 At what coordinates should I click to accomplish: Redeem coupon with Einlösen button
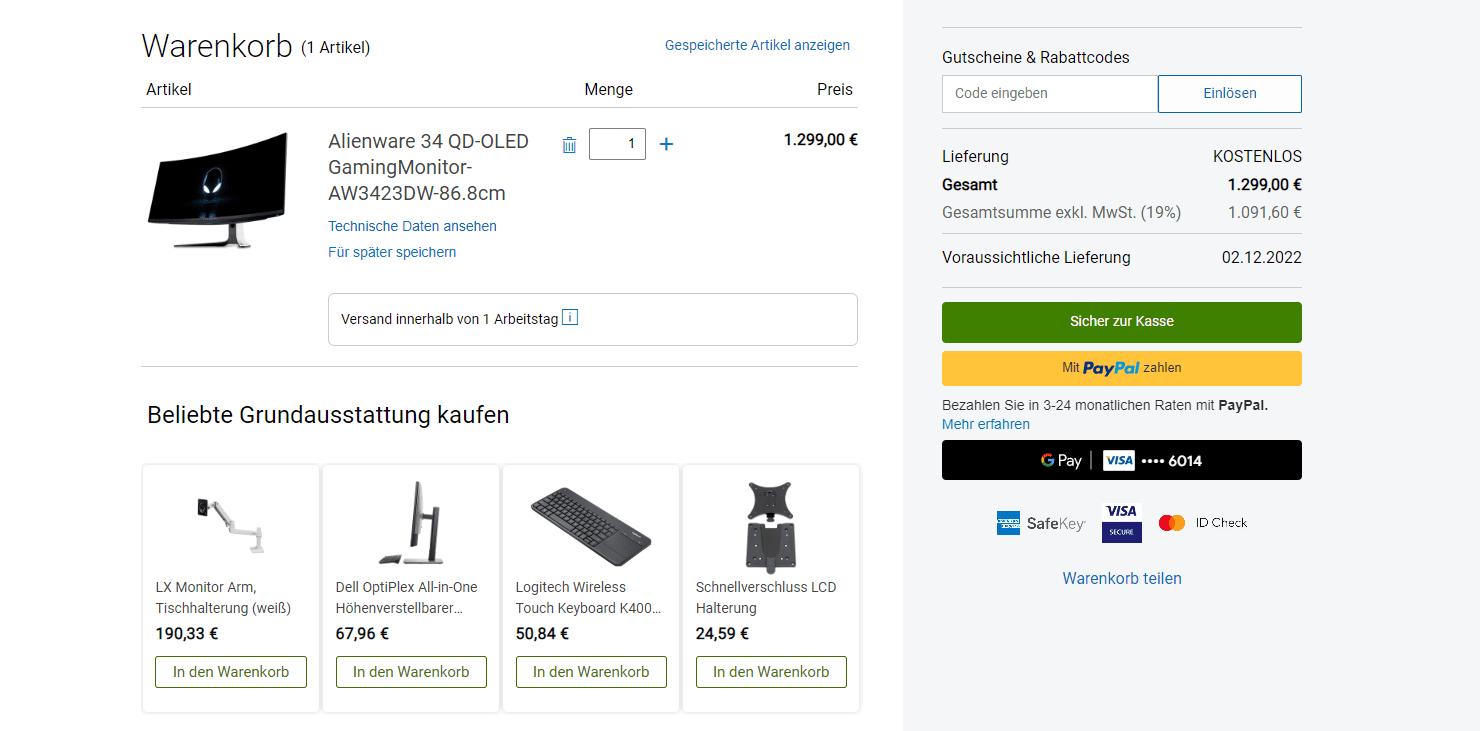click(x=1230, y=94)
